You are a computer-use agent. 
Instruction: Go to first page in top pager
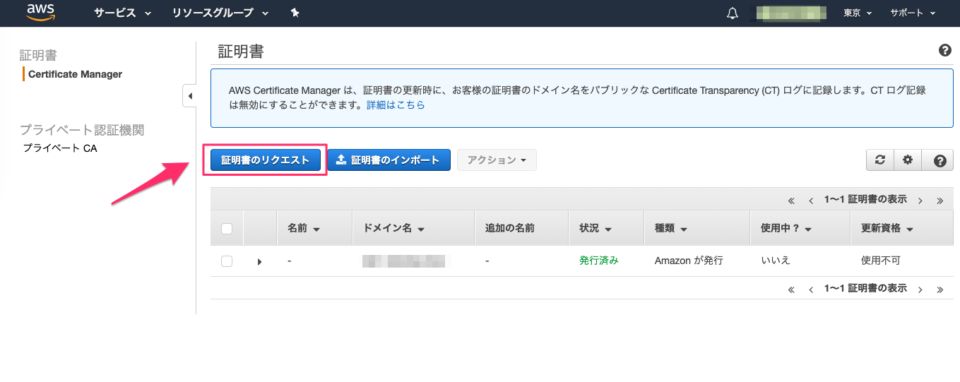tap(791, 200)
